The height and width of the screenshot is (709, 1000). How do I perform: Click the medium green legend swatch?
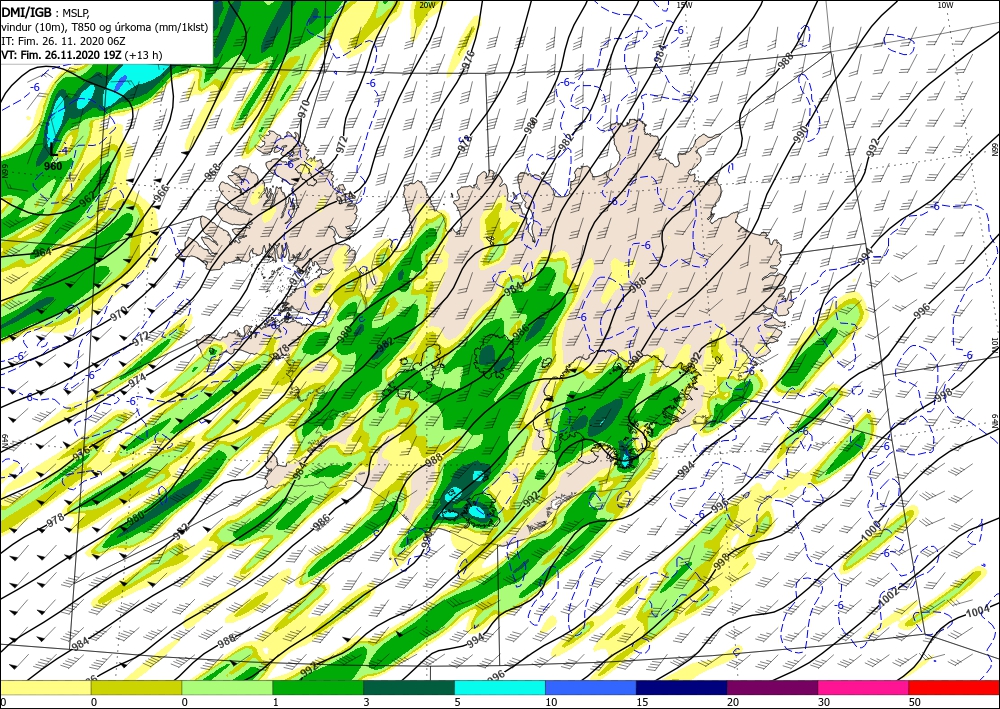pyautogui.click(x=318, y=687)
